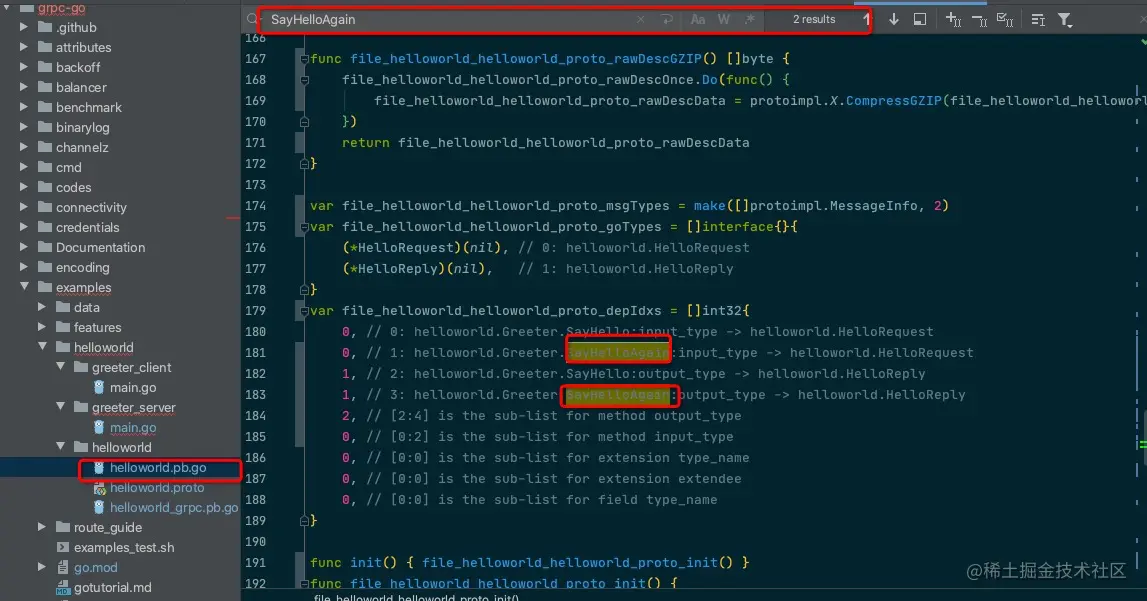
Task: Select the backoff folder
Action: (x=78, y=67)
